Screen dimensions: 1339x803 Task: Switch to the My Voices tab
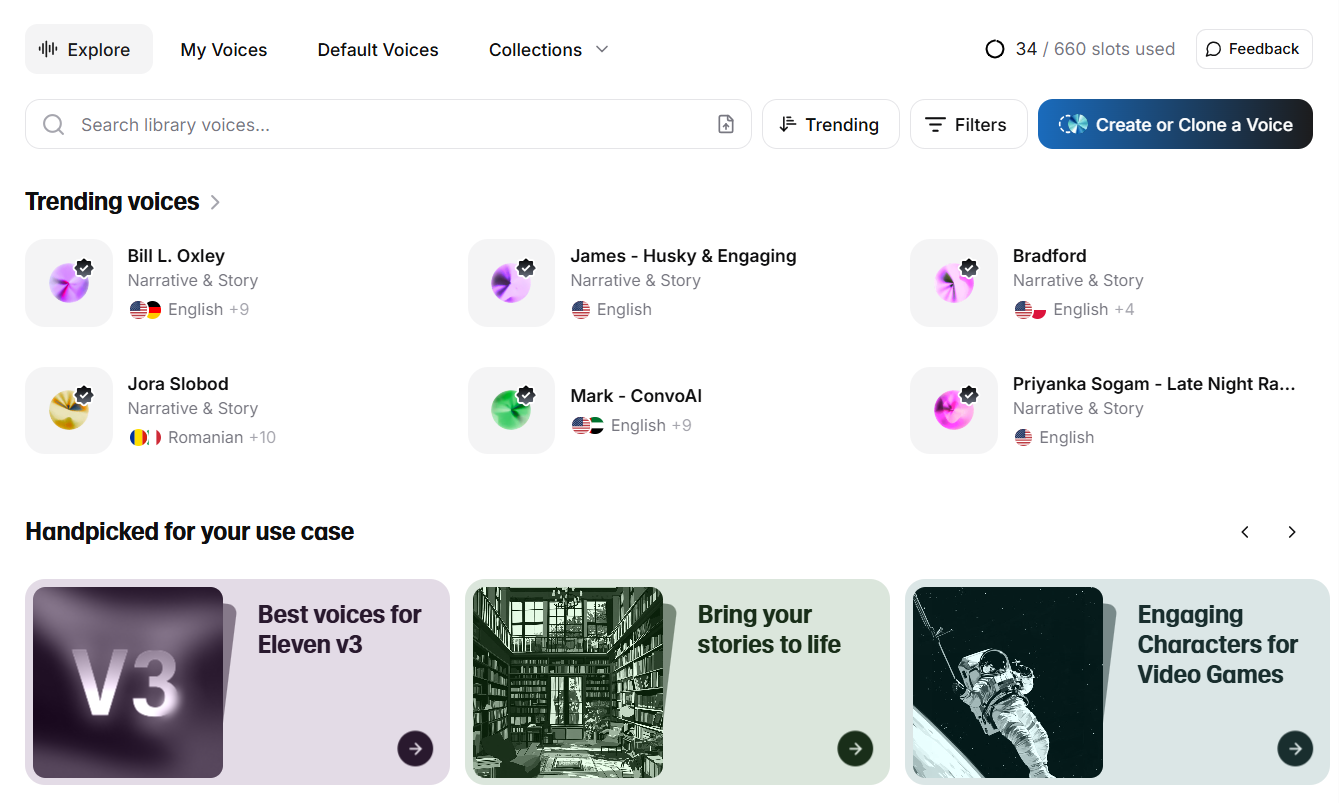click(223, 49)
